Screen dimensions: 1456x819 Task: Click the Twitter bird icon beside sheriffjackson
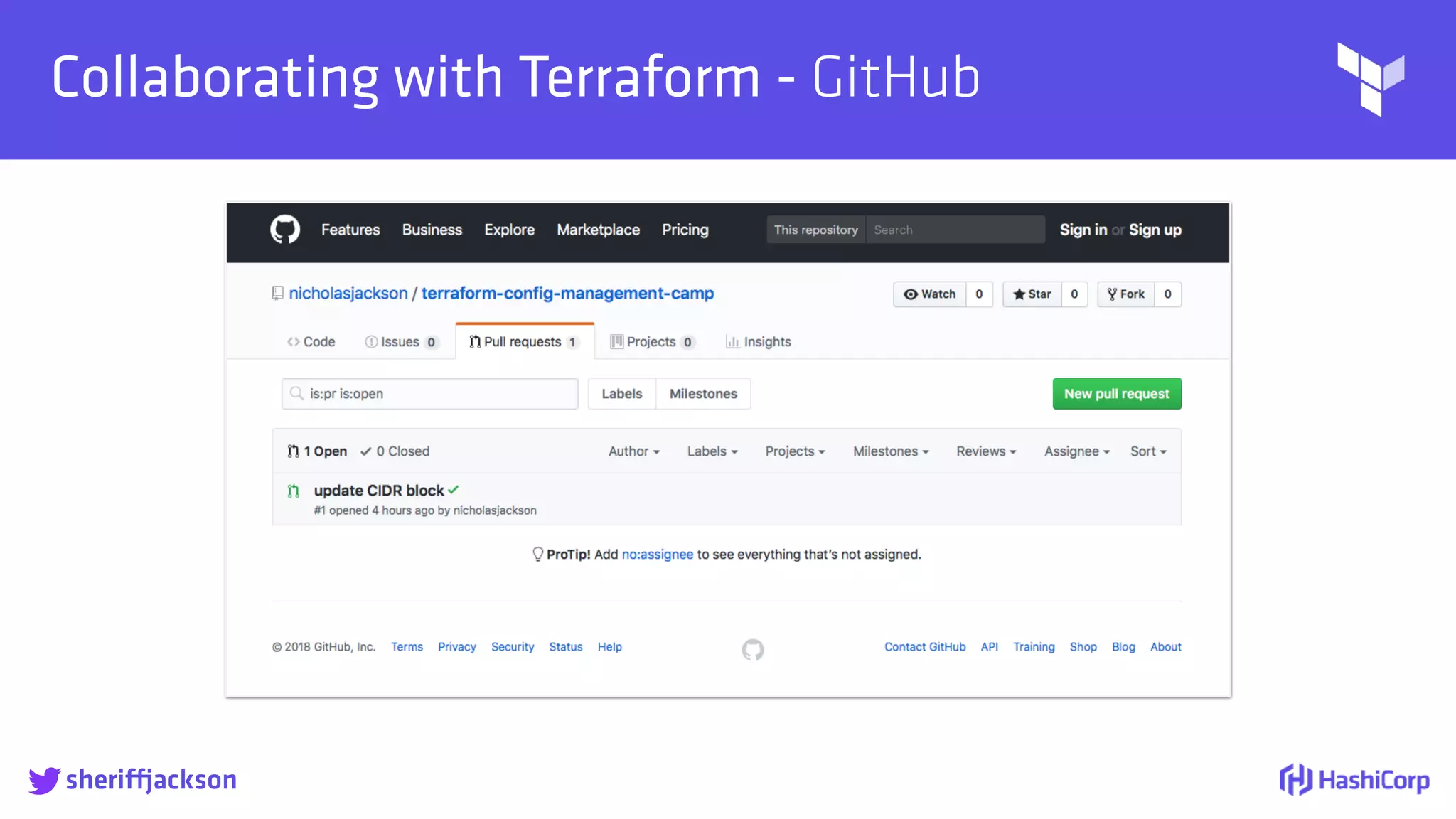coord(44,780)
